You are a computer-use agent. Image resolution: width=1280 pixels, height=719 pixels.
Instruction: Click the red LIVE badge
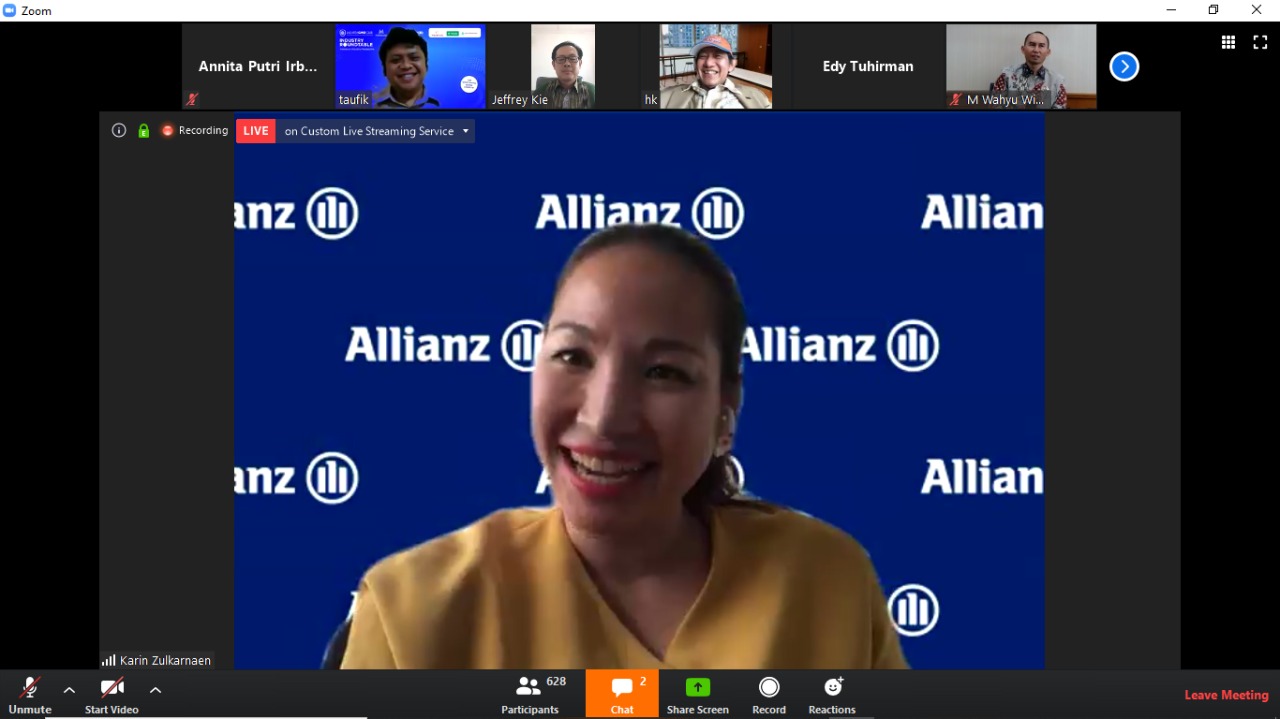(256, 131)
